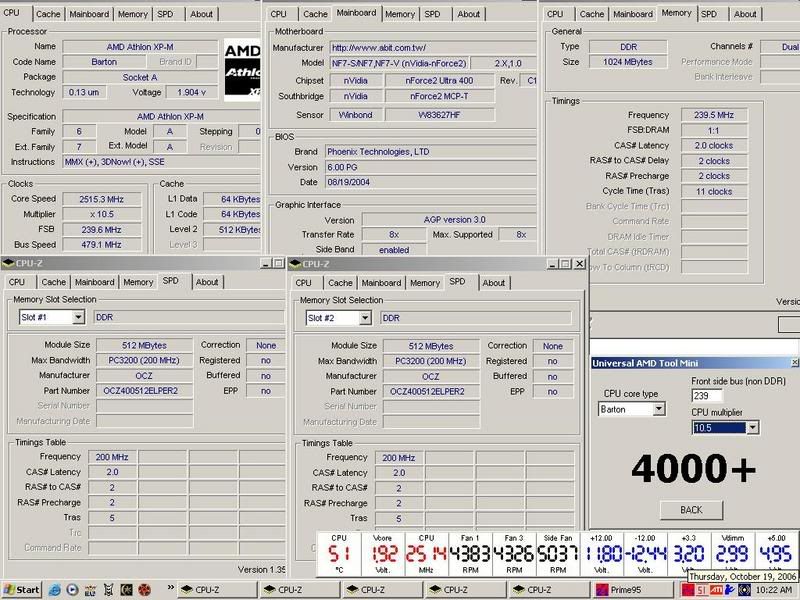Click the AMD Athlon XP logo image
Screen dimensions: 800x600
(241, 70)
